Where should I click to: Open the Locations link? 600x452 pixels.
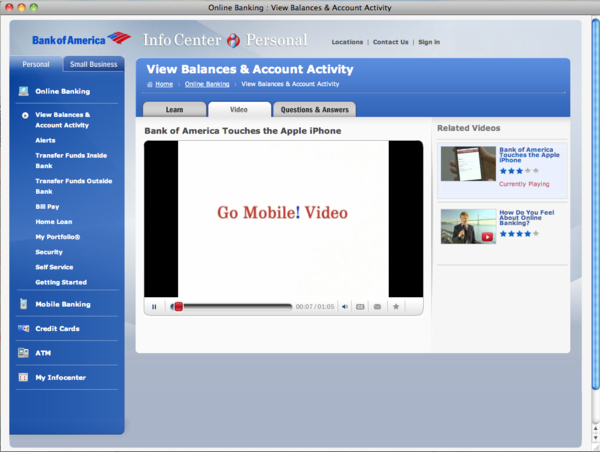pyautogui.click(x=347, y=42)
